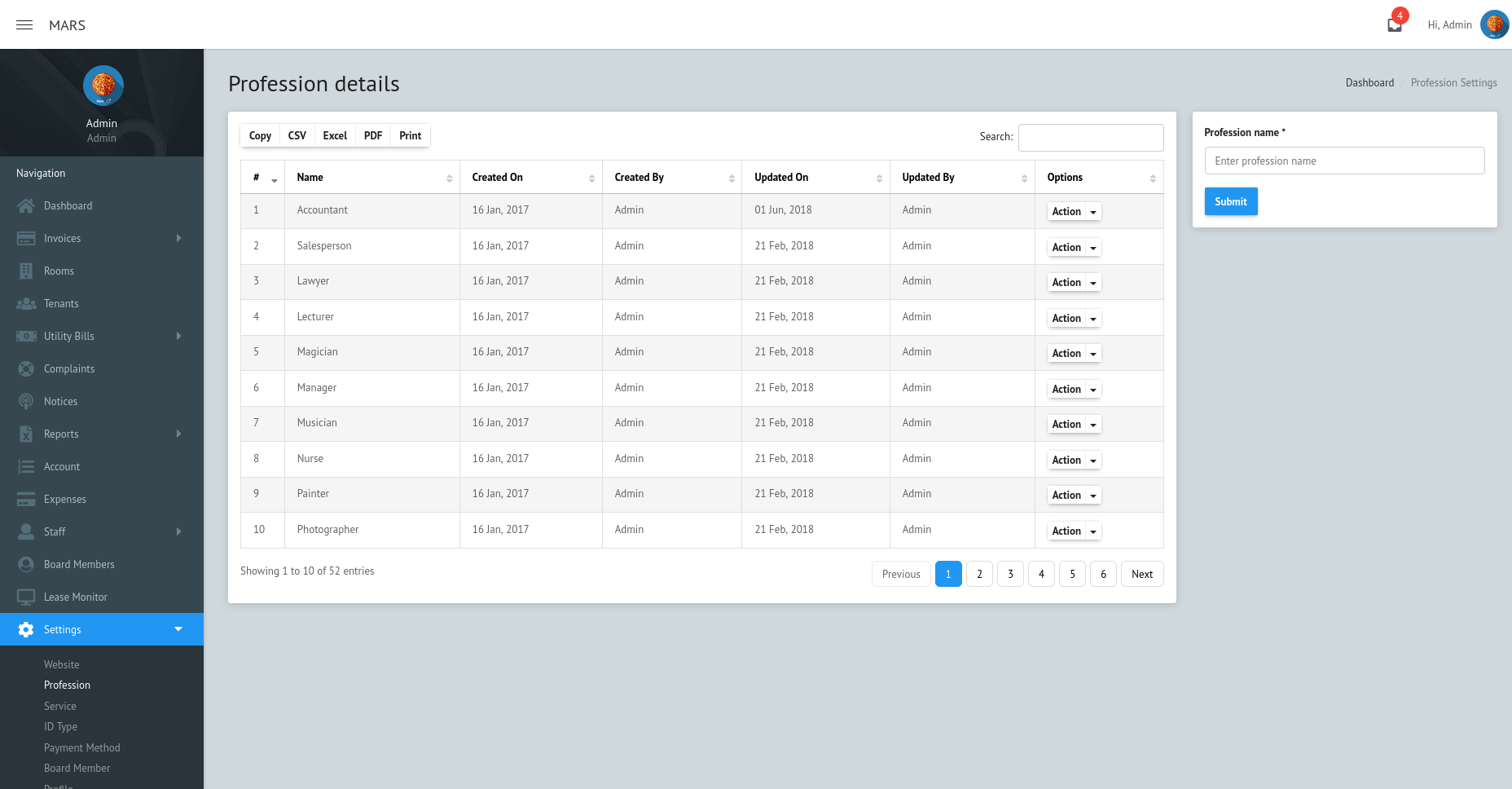Viewport: 1512px width, 789px height.
Task: Open Reports via its sidebar icon
Action: click(x=25, y=434)
